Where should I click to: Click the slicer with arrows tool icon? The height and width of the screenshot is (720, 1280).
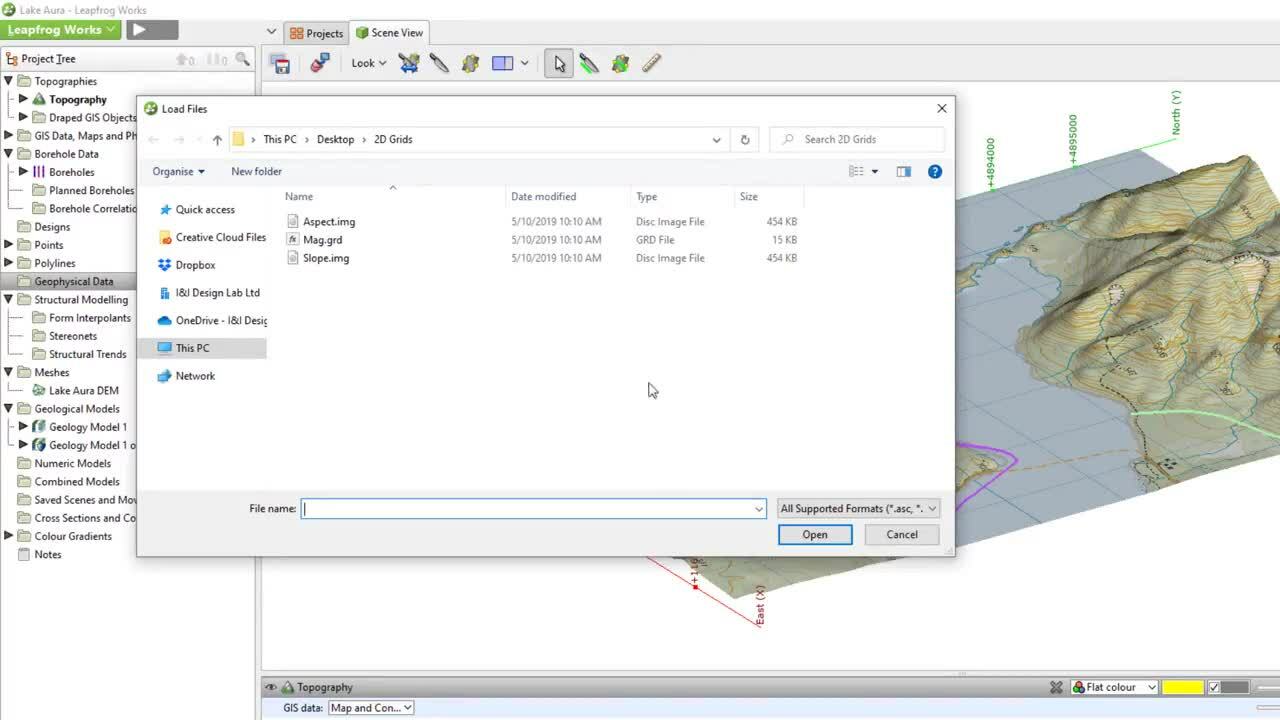tap(409, 63)
